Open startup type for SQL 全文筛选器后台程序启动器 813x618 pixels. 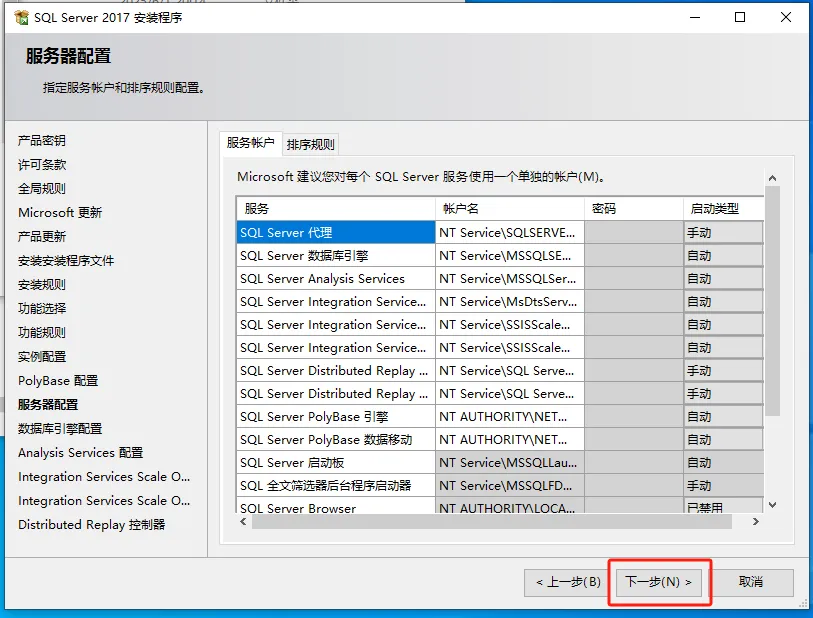723,485
